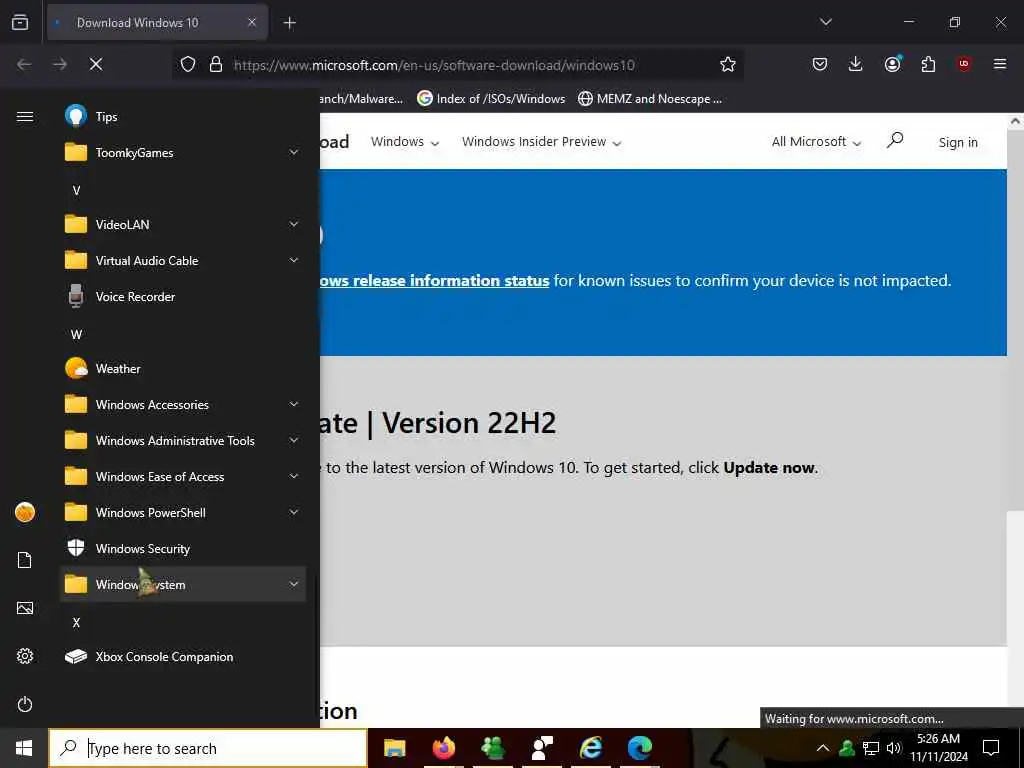Open Windows Security
This screenshot has width=1024, height=768.
(183, 549)
